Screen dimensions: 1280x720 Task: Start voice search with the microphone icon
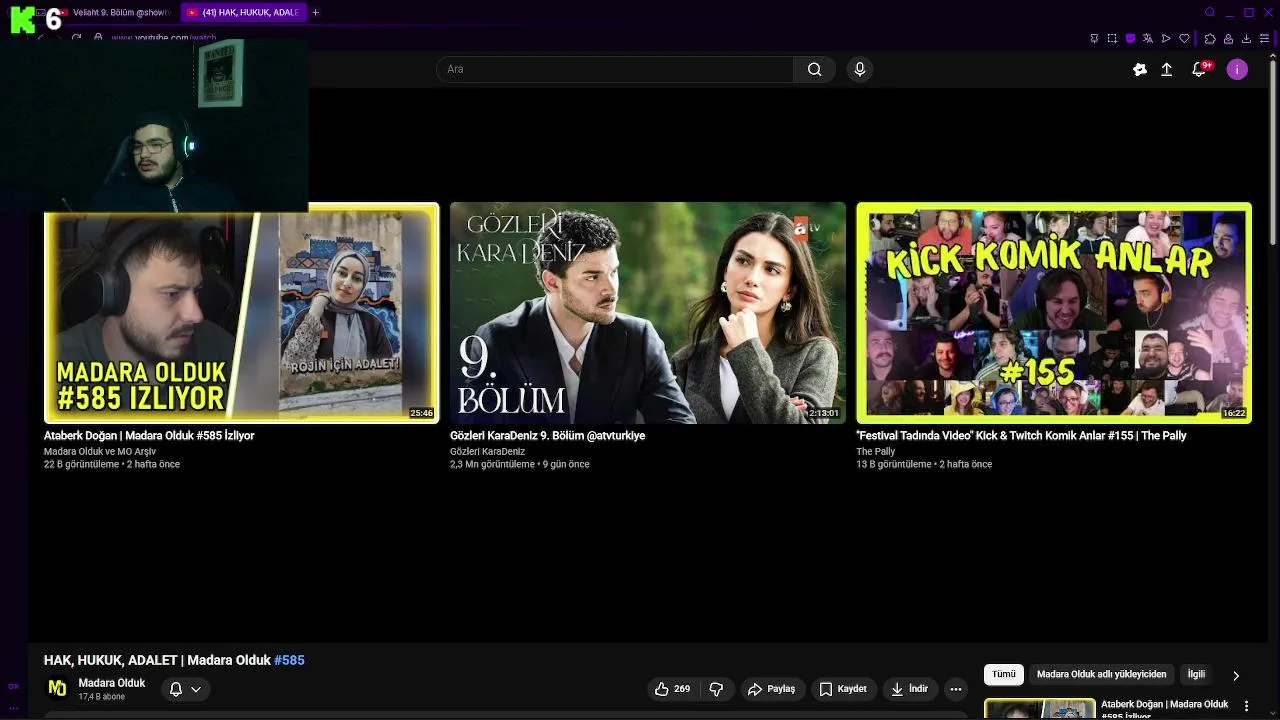[x=859, y=69]
